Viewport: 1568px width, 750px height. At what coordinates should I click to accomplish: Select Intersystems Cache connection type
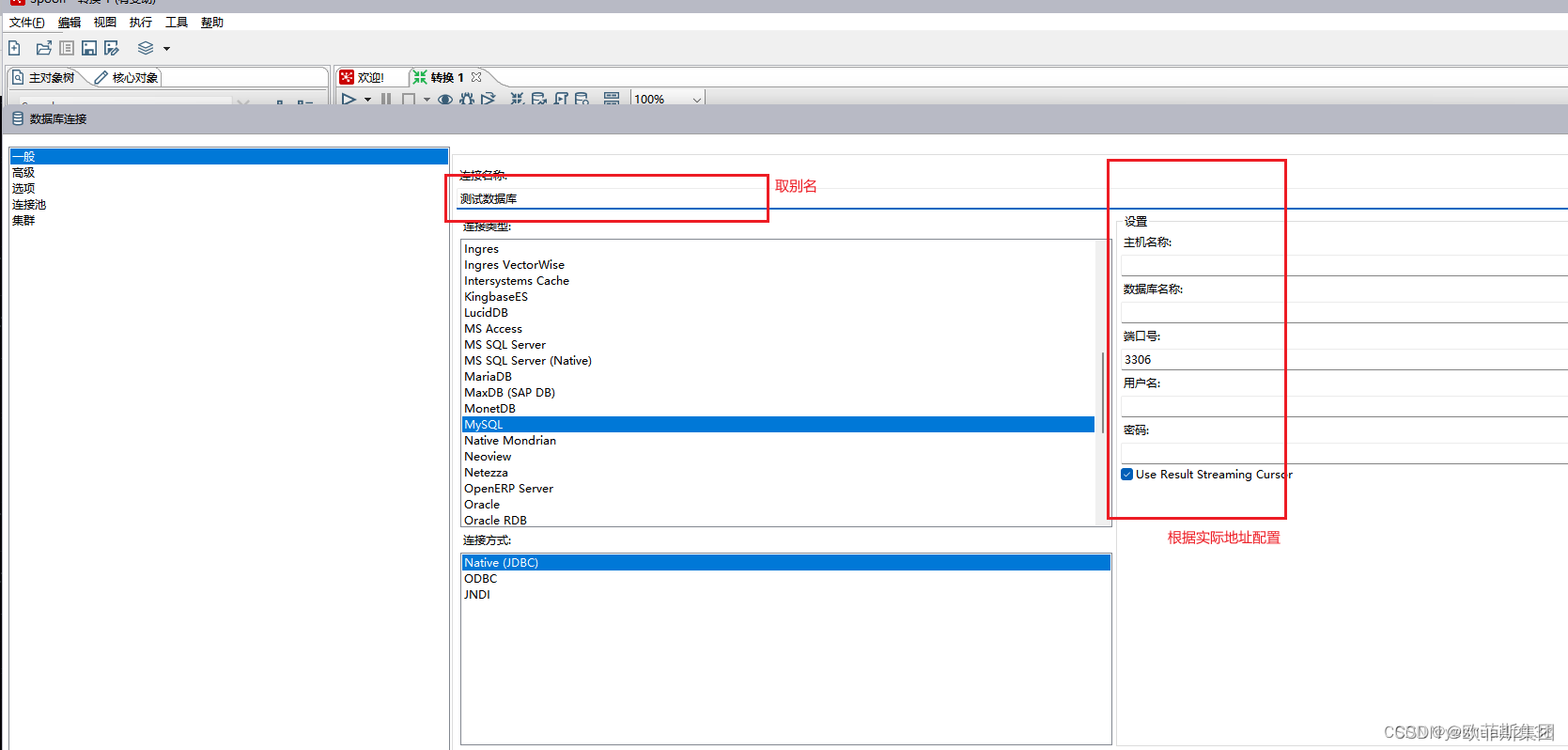coord(517,281)
